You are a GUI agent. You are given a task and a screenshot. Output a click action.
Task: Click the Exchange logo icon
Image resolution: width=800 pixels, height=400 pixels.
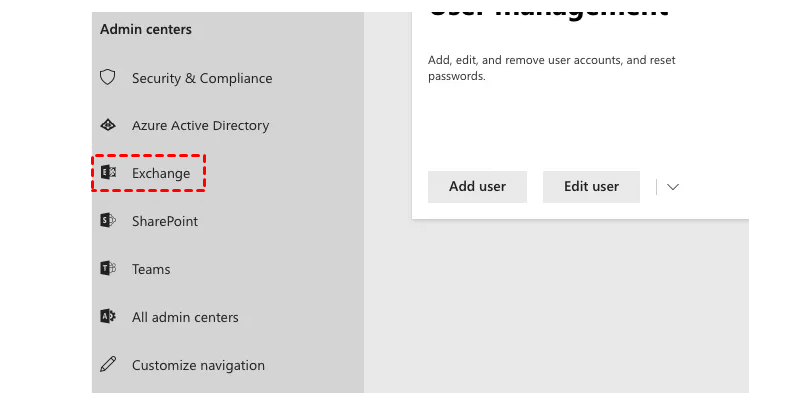(109, 173)
